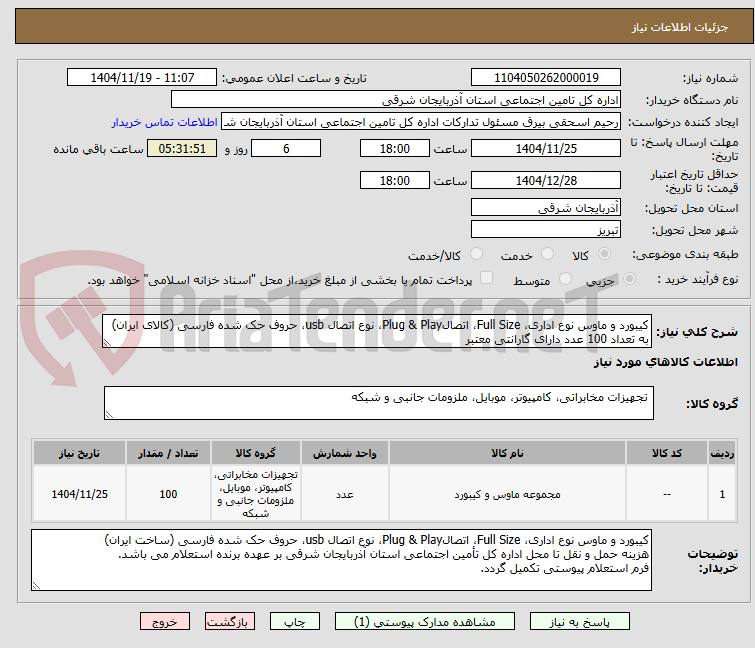Select the 'متوسط' purchase type radio
755x648 pixels.
click(x=565, y=279)
